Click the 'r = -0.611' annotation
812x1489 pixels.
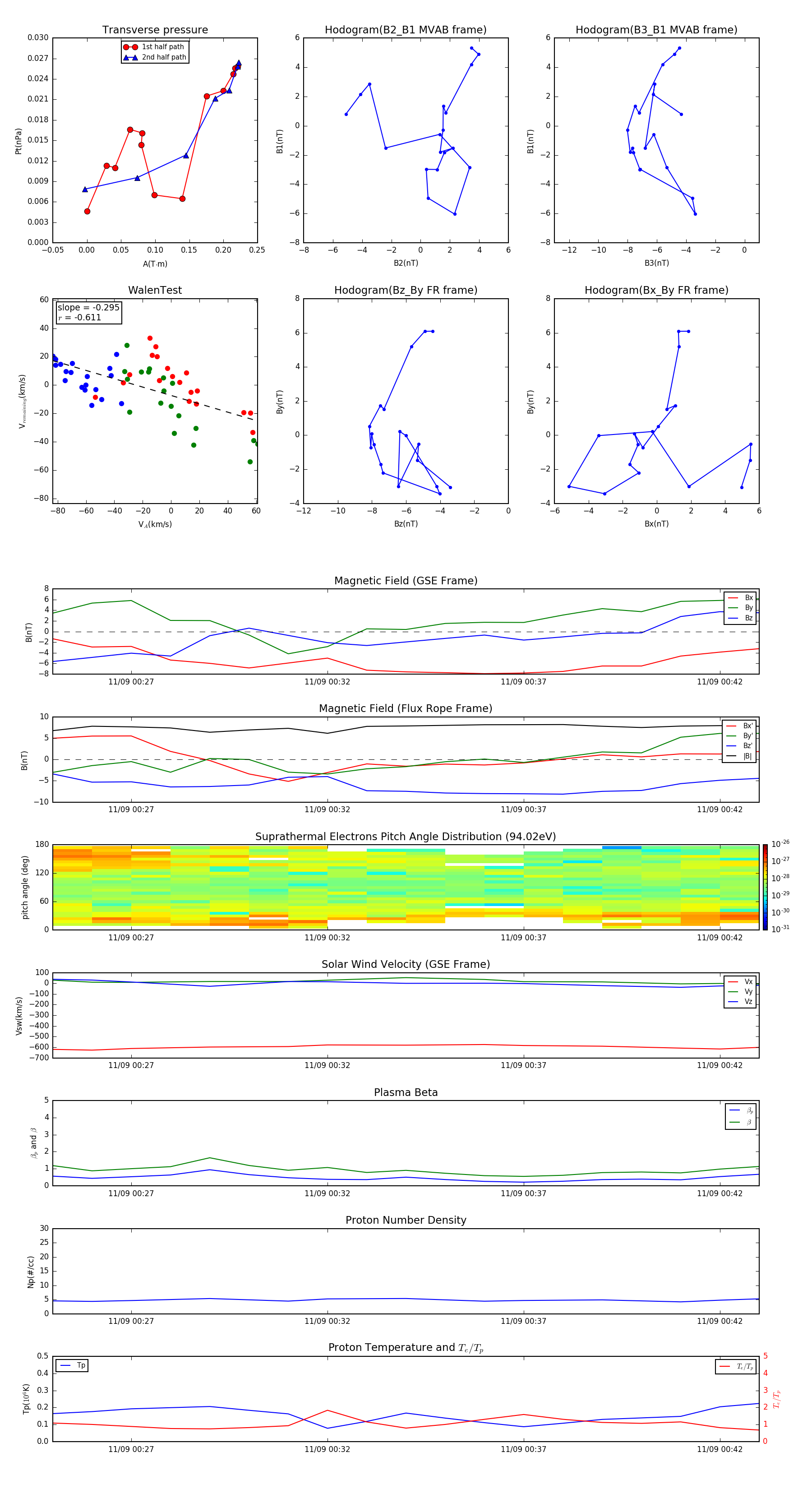coord(80,317)
